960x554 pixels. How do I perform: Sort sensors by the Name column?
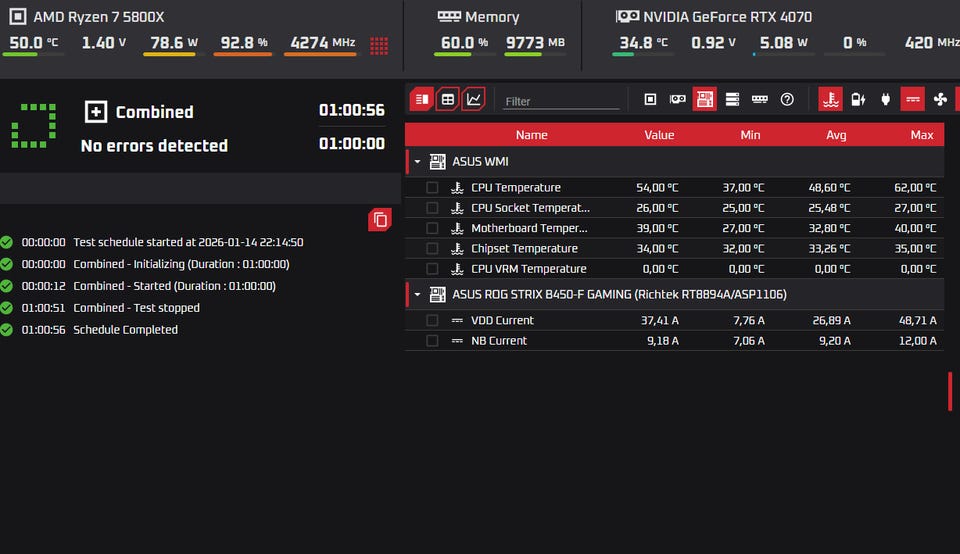[x=531, y=135]
